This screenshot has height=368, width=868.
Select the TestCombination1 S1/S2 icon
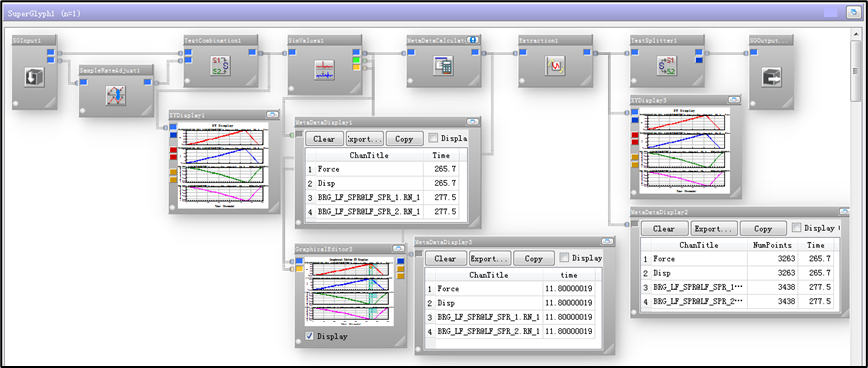click(x=220, y=65)
